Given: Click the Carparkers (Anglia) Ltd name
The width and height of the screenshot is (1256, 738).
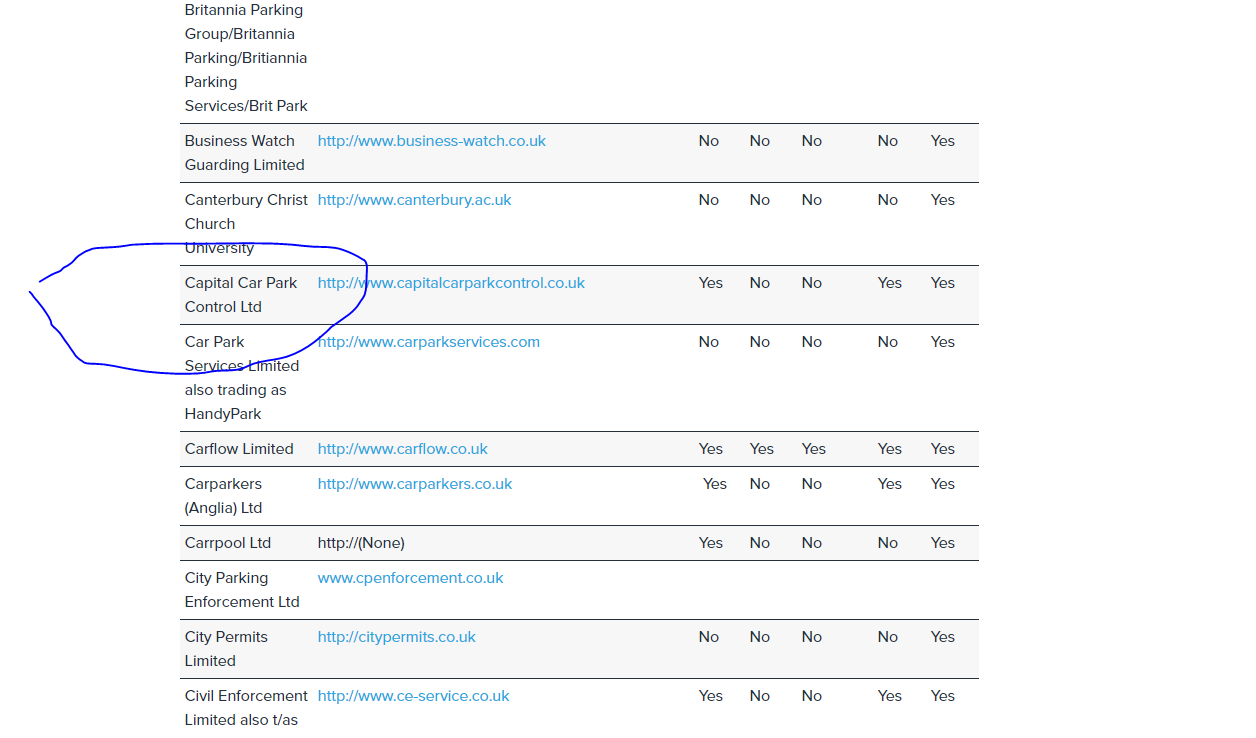Looking at the screenshot, I should (224, 496).
